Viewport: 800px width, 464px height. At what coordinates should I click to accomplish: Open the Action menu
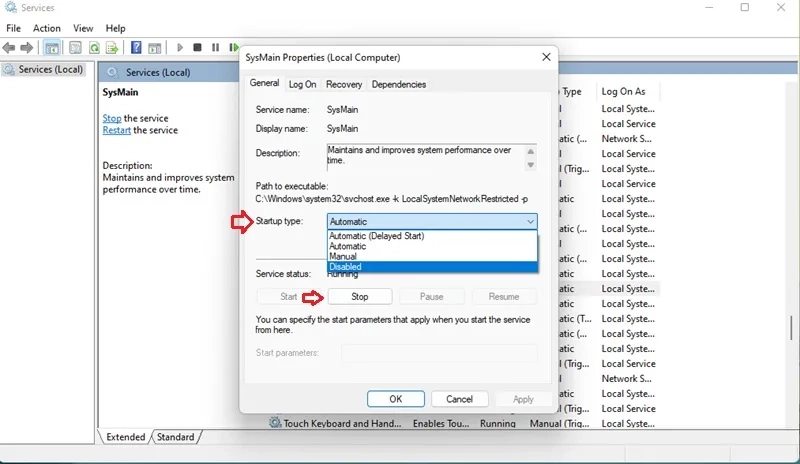[x=47, y=28]
